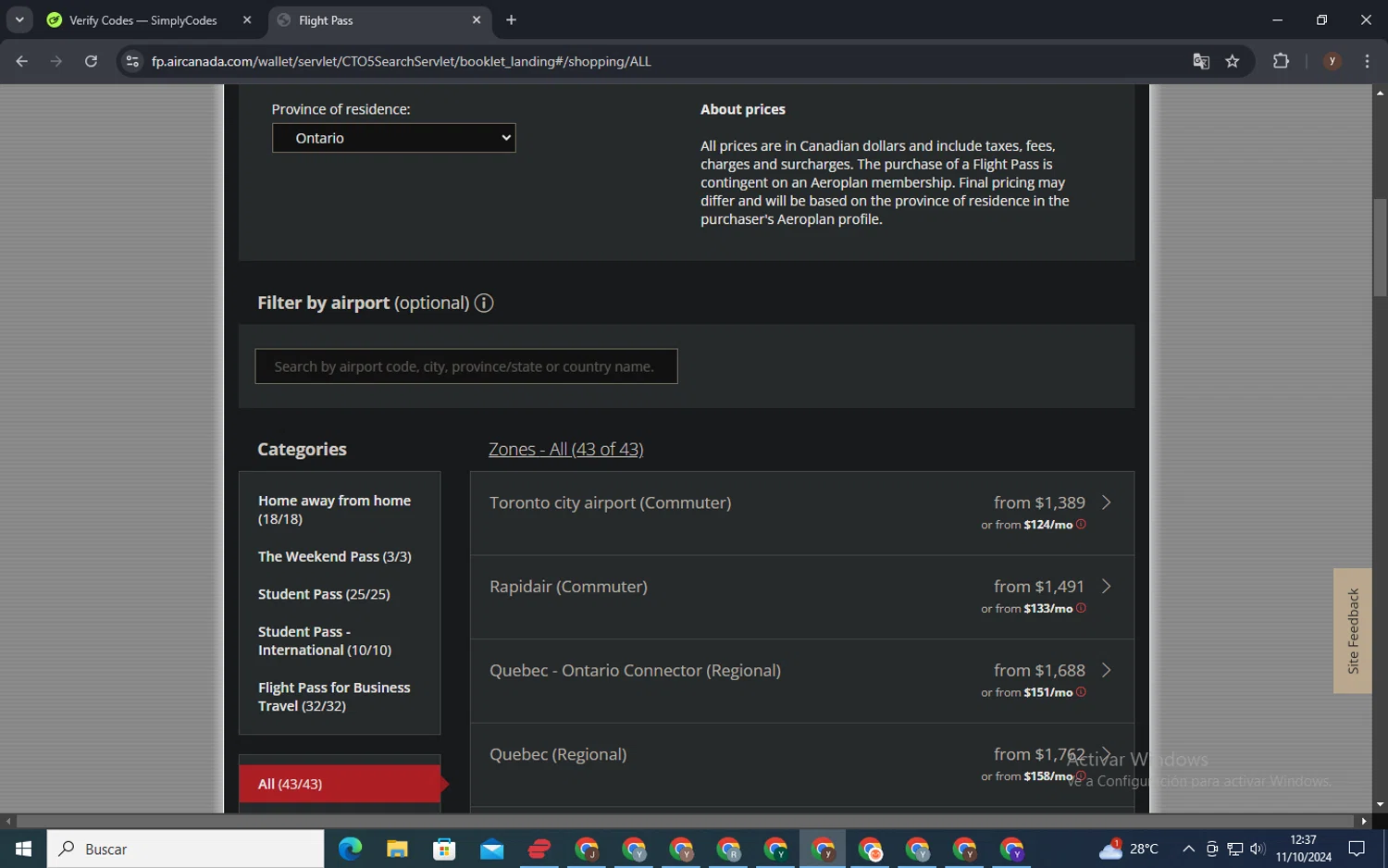Image resolution: width=1388 pixels, height=868 pixels.
Task: Open Microsoft Store from taskbar
Action: 444,849
